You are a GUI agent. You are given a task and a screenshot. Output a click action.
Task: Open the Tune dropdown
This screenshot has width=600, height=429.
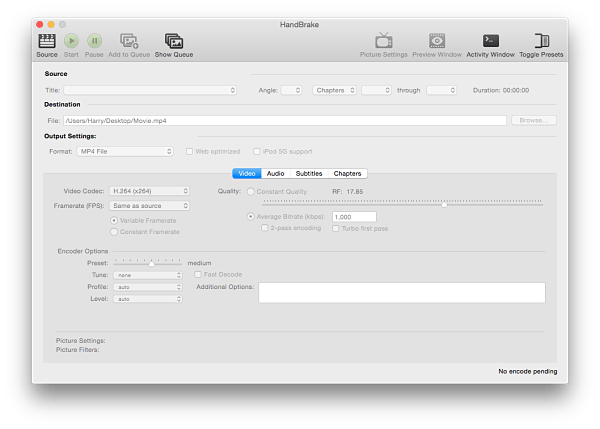[148, 275]
